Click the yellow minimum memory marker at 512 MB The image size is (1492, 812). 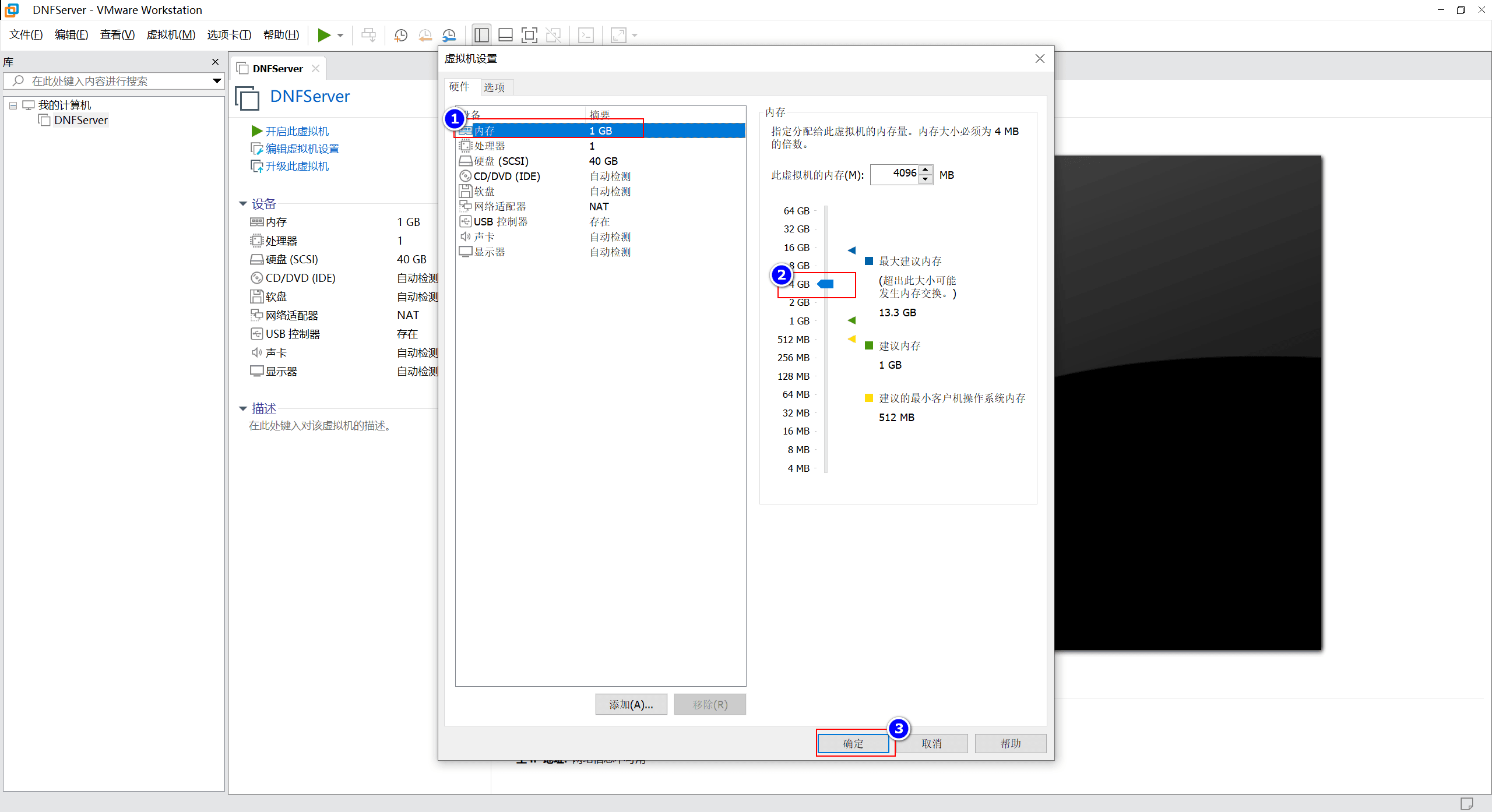click(x=851, y=339)
